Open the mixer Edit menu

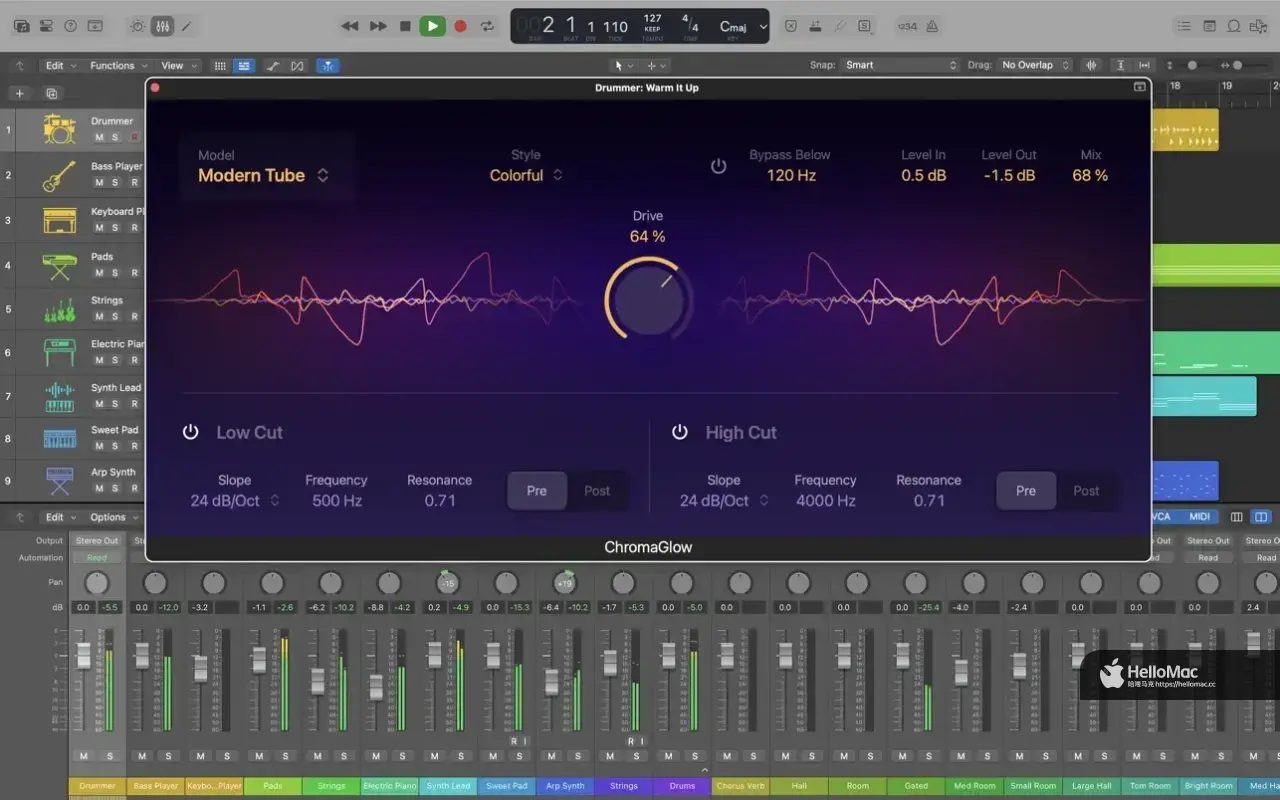pos(59,517)
